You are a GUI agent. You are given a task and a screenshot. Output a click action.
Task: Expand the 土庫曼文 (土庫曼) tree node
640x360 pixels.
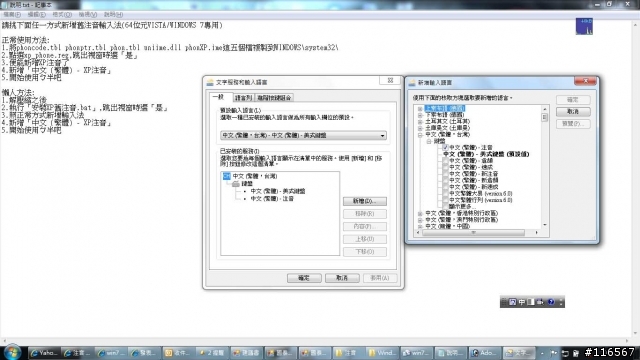[420, 128]
